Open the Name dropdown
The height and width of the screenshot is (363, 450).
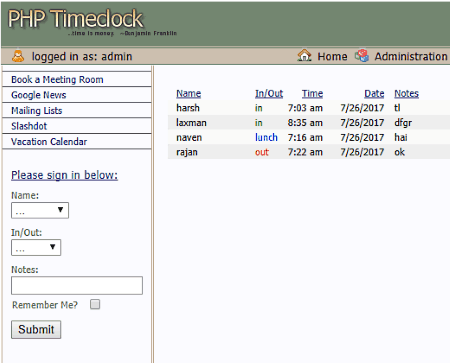pos(40,210)
